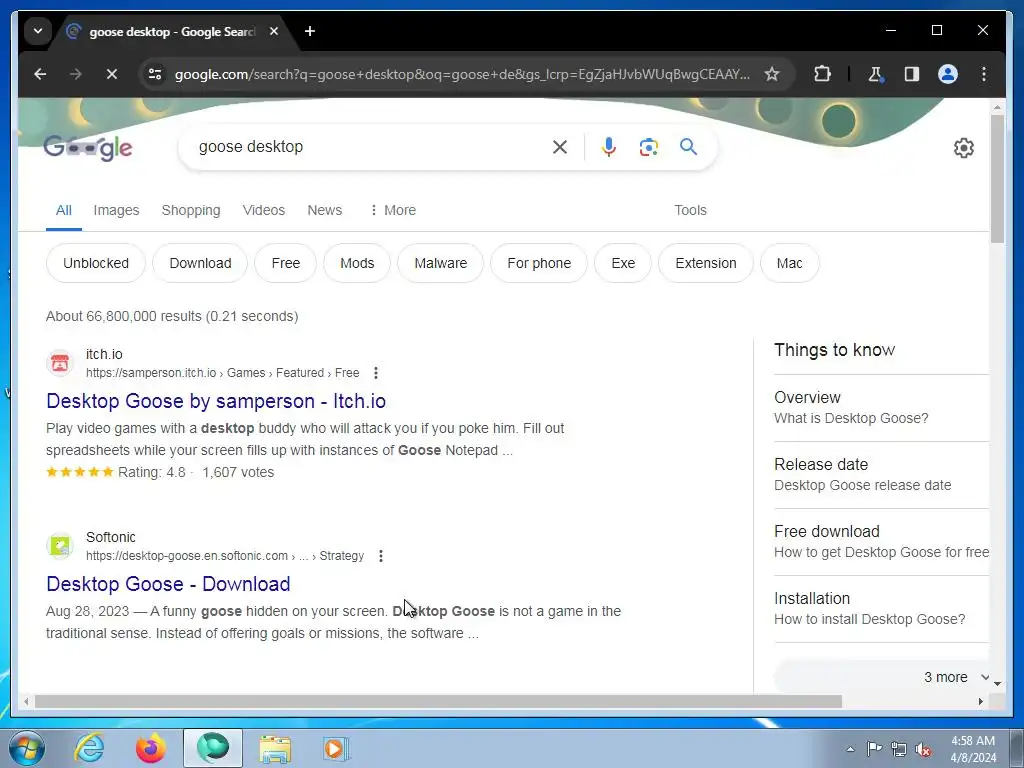Viewport: 1024px width, 768px height.
Task: Click the Softonic site favicon
Action: (x=60, y=546)
